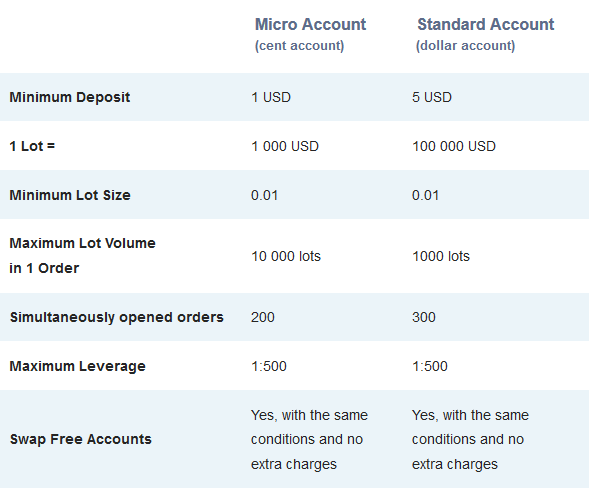Click the 200 opened orders value

(263, 317)
